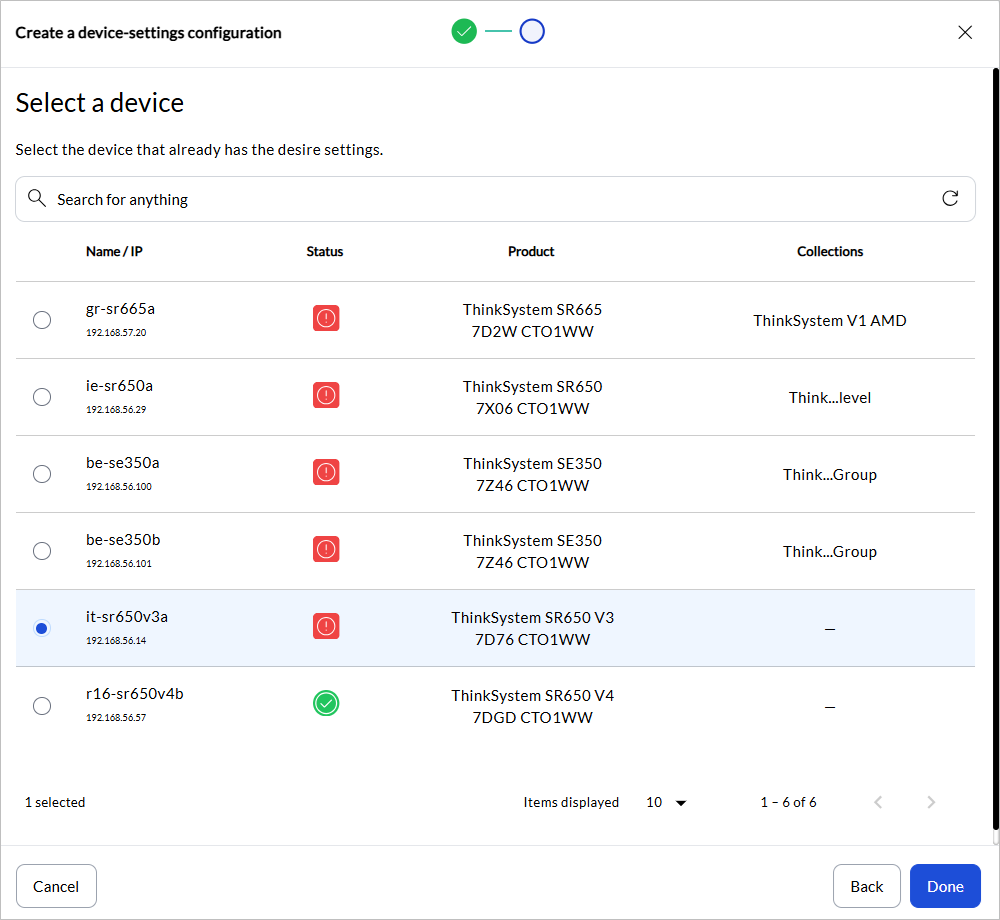Click the red alert status icon for gr-sr665a
1000x920 pixels.
click(x=326, y=318)
